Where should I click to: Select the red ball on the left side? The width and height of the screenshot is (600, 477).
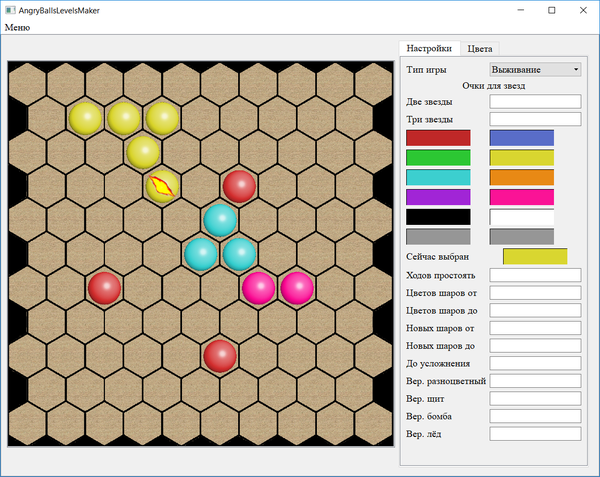(104, 288)
